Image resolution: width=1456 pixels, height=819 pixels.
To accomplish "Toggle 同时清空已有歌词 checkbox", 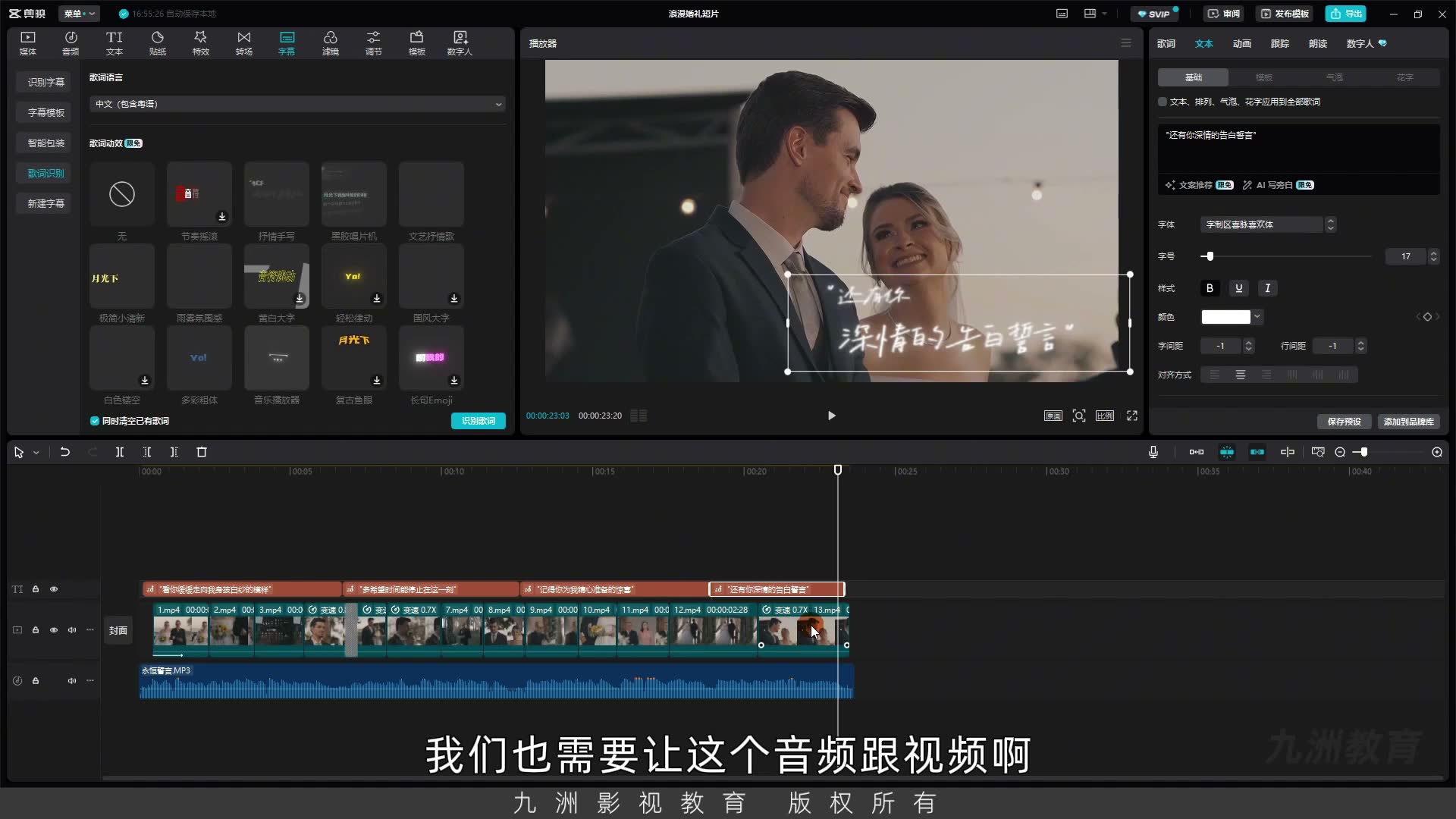I will (95, 421).
